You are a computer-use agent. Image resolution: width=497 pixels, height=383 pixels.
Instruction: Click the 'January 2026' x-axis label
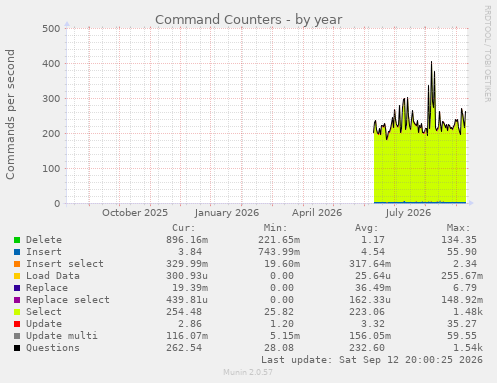[x=227, y=213]
